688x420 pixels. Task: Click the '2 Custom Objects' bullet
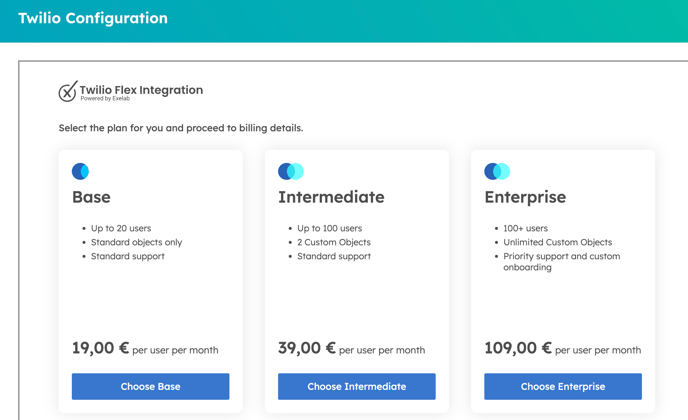pos(334,242)
